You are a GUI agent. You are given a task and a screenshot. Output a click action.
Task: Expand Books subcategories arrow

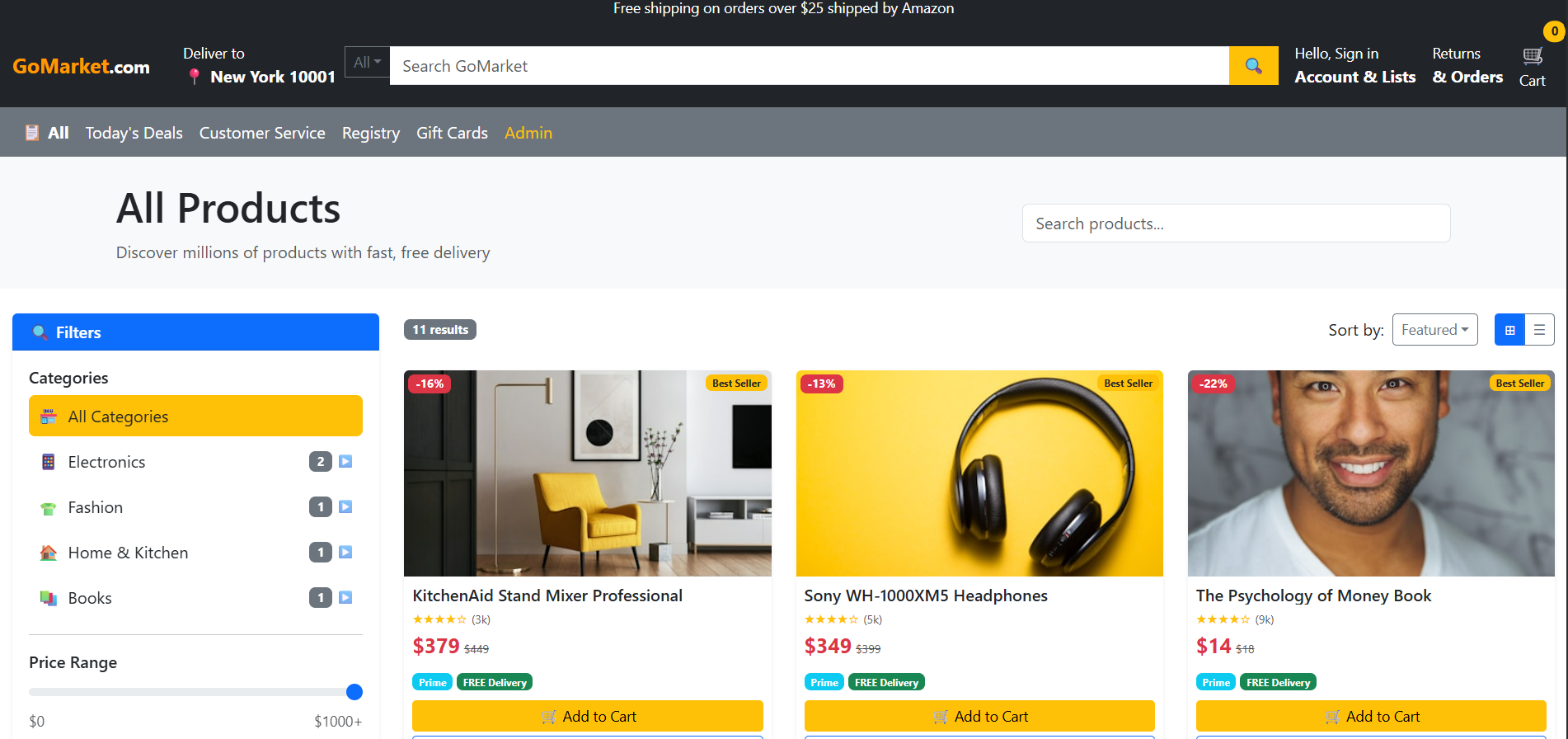pyautogui.click(x=345, y=598)
